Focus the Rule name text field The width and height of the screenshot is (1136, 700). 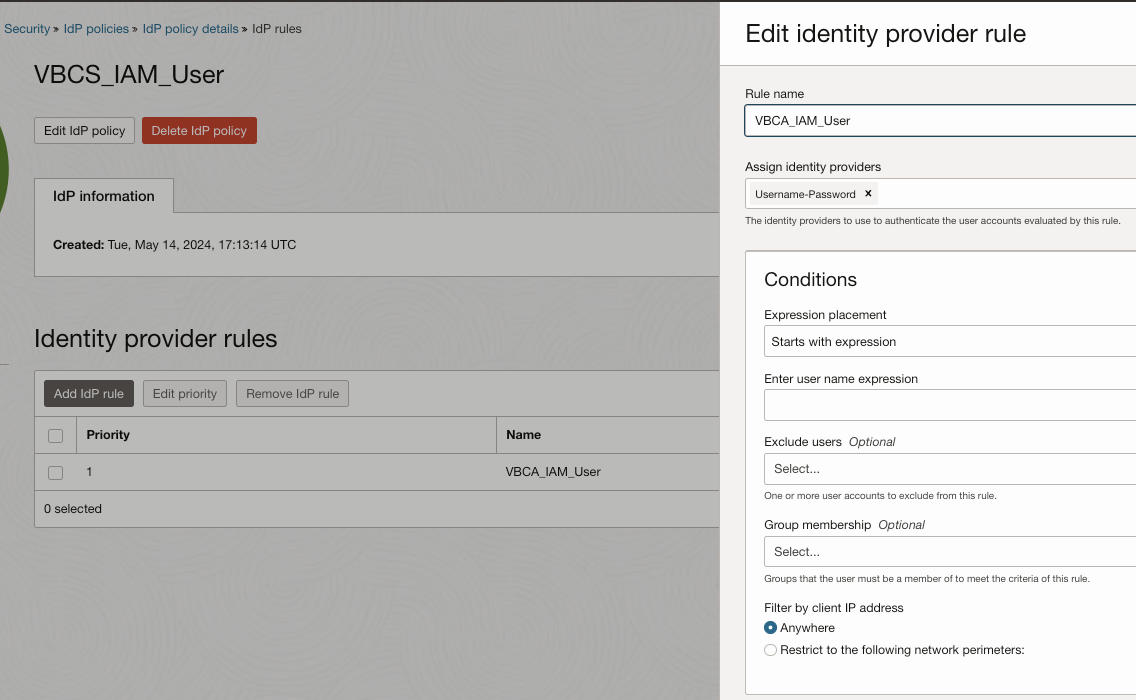(940, 121)
